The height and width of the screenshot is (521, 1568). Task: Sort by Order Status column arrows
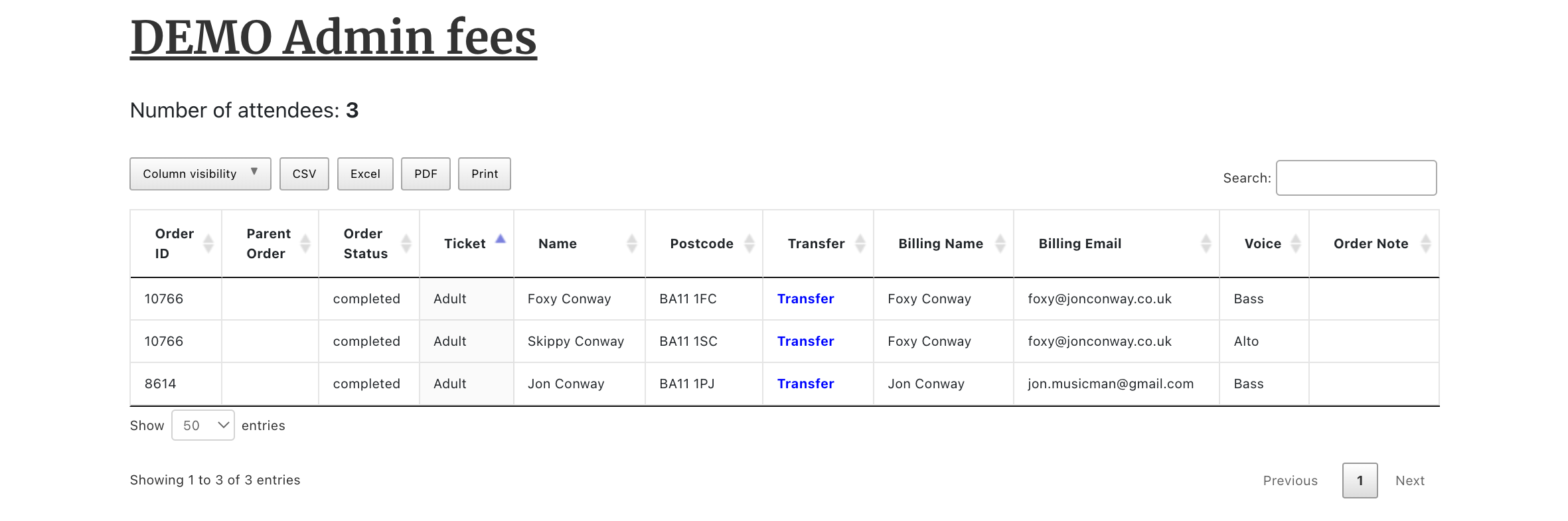[x=406, y=244]
